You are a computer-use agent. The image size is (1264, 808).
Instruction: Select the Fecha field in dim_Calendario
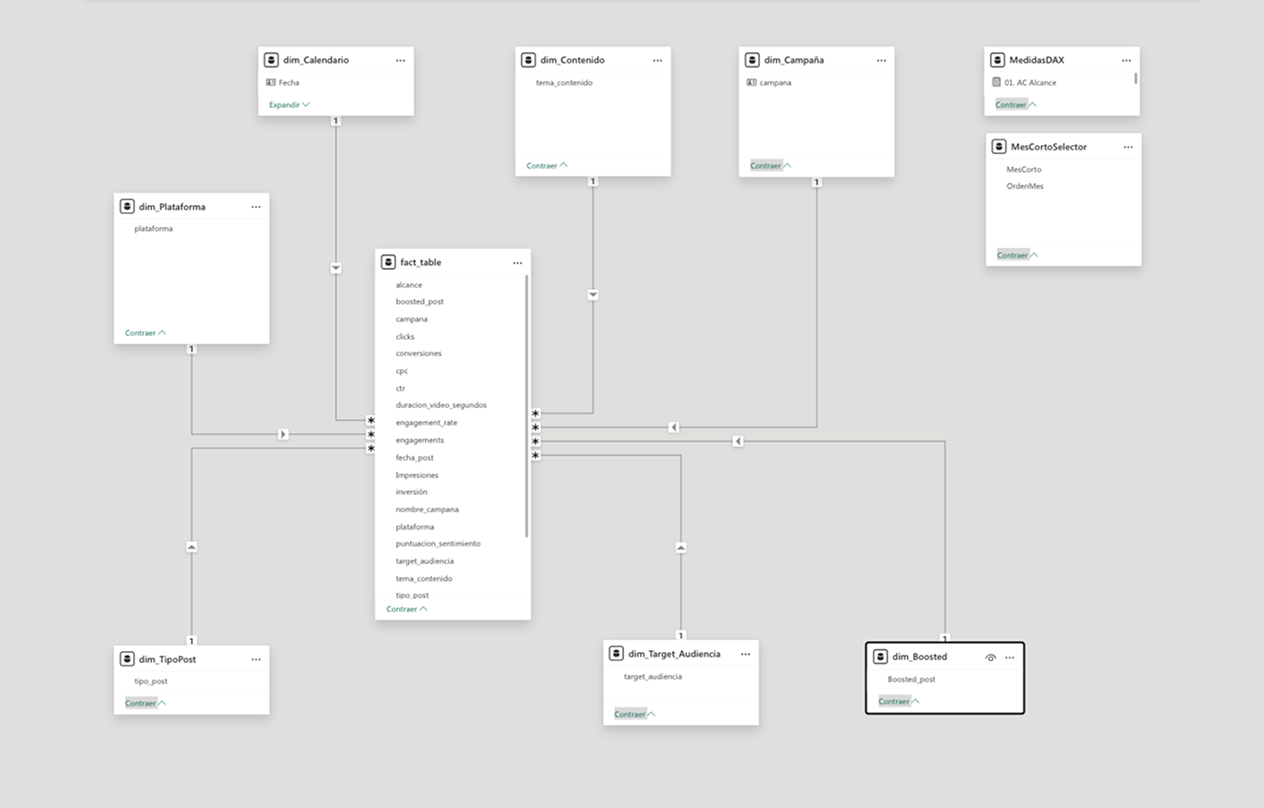(x=288, y=83)
